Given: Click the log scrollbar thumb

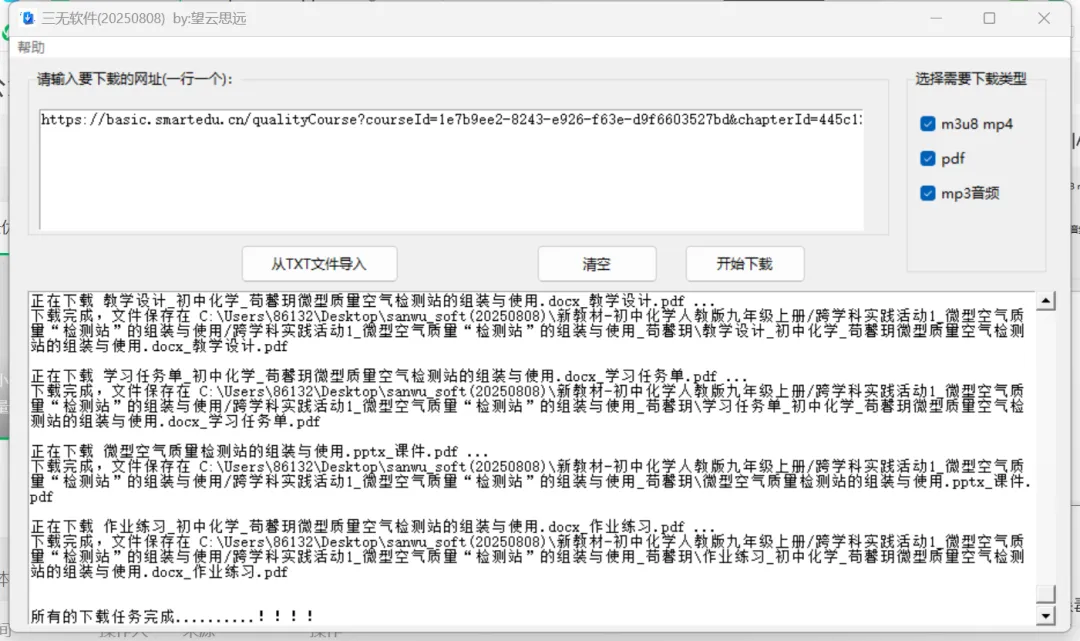Looking at the screenshot, I should [1046, 593].
